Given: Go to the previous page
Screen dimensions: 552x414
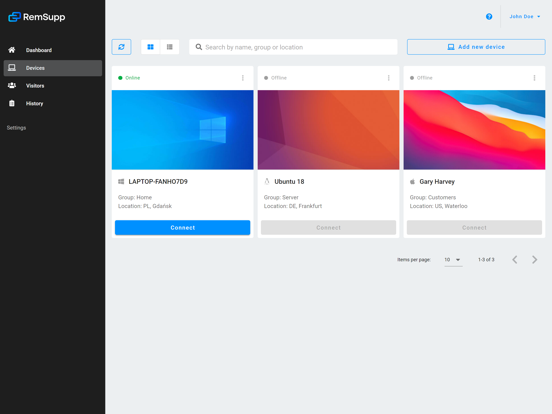Looking at the screenshot, I should pyautogui.click(x=515, y=260).
